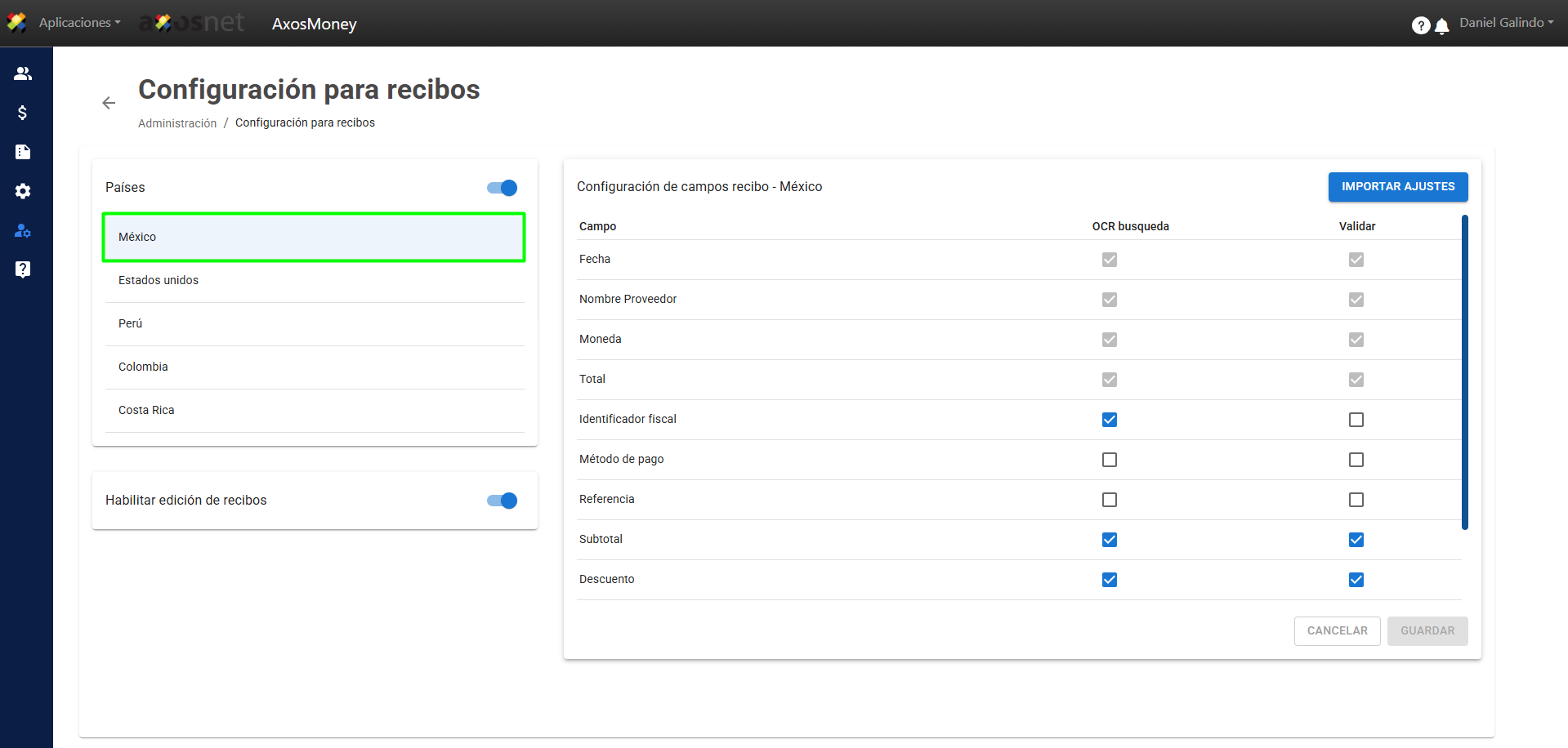The image size is (1568, 748).
Task: Click the Administración breadcrumb link
Action: [177, 123]
